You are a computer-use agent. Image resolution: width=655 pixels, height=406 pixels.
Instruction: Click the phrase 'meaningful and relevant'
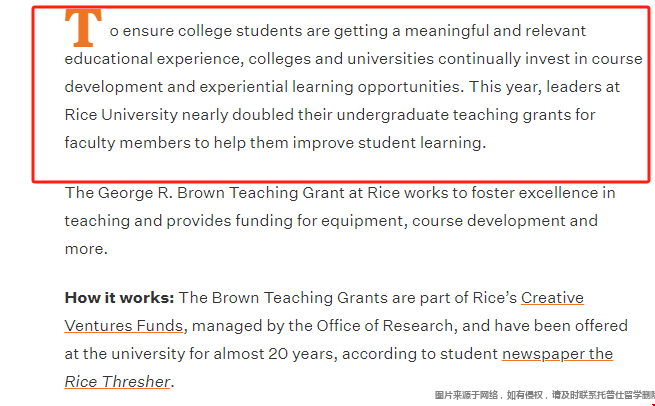pos(495,31)
